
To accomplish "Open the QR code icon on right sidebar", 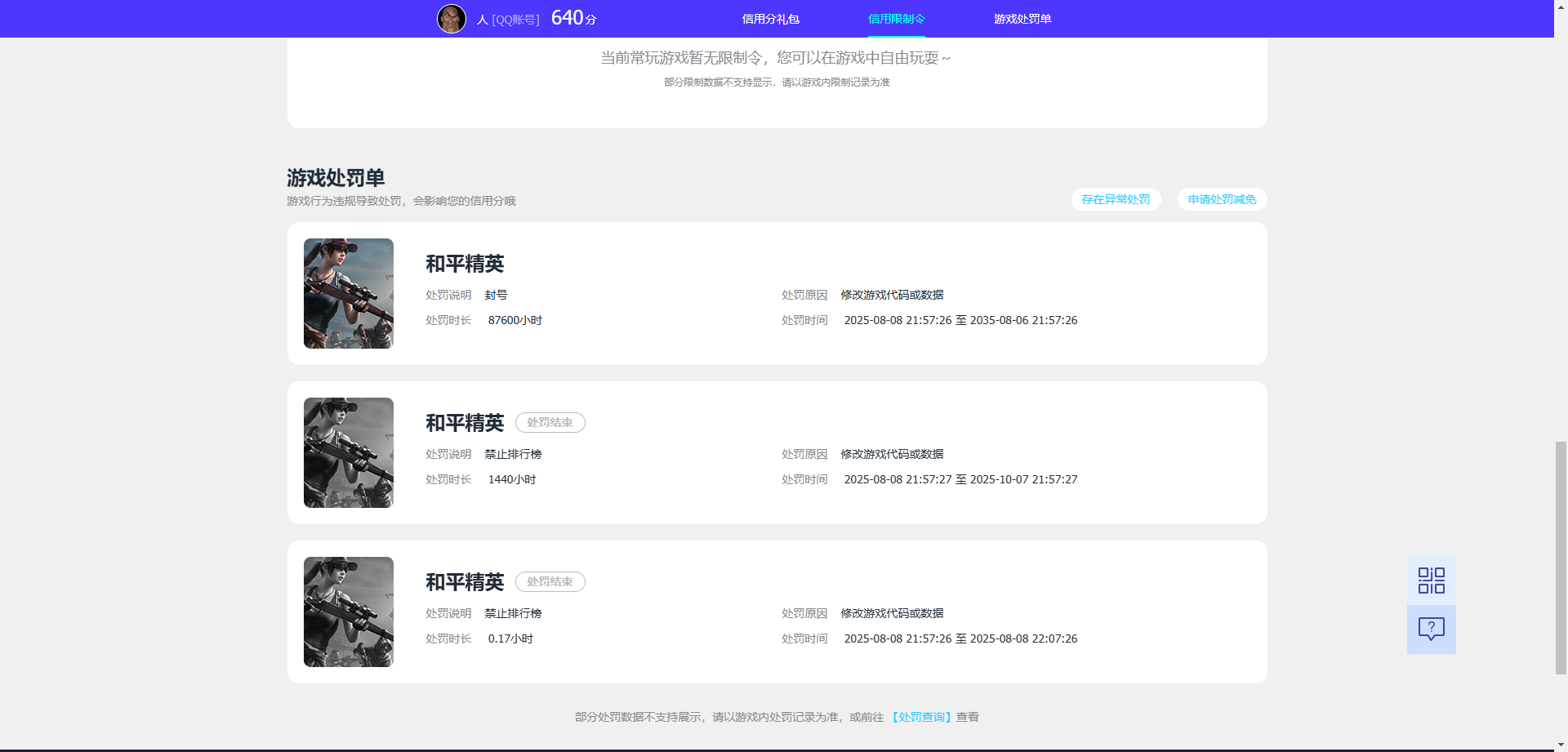I will click(1431, 581).
